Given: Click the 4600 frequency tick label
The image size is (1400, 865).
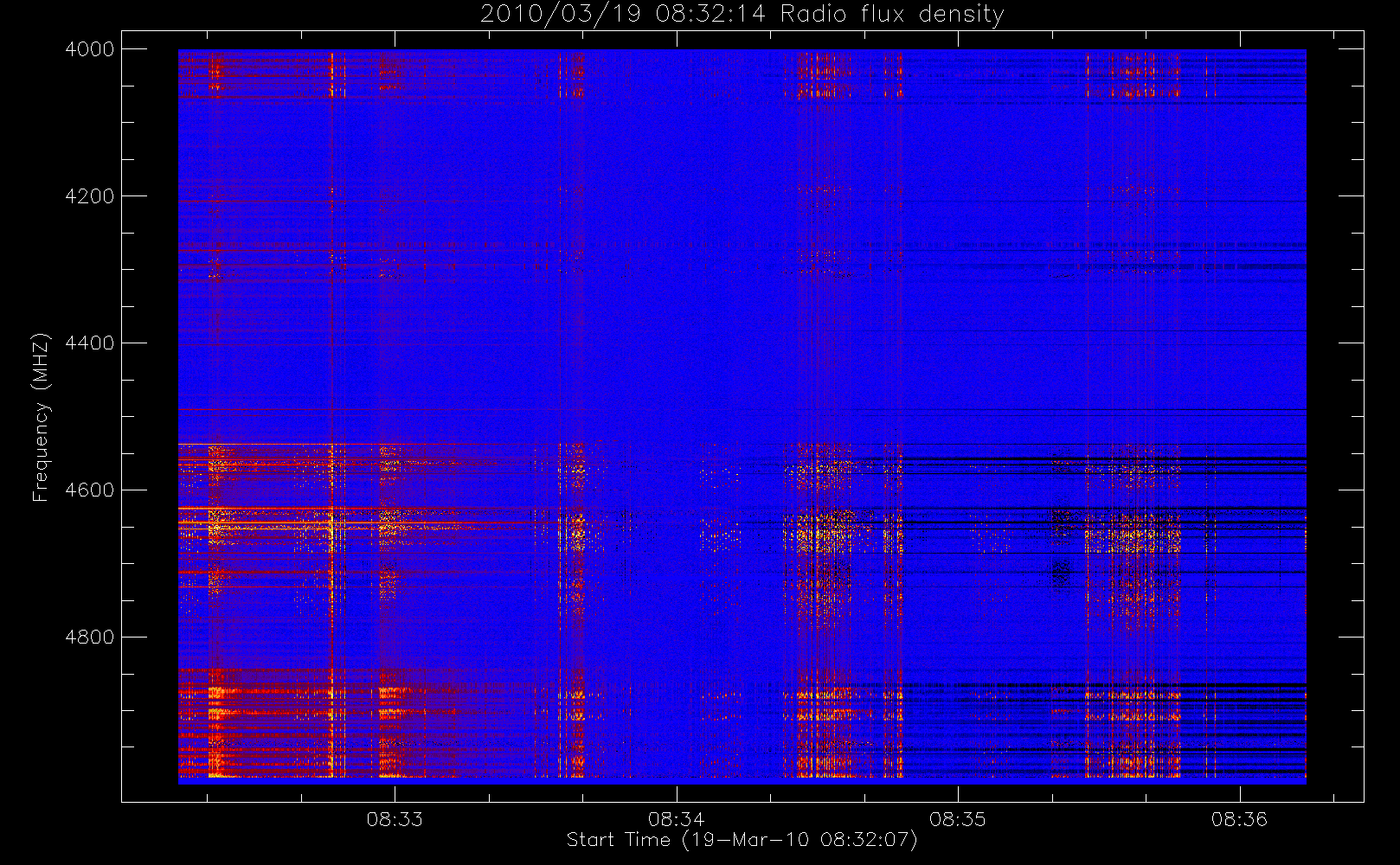Looking at the screenshot, I should click(90, 490).
